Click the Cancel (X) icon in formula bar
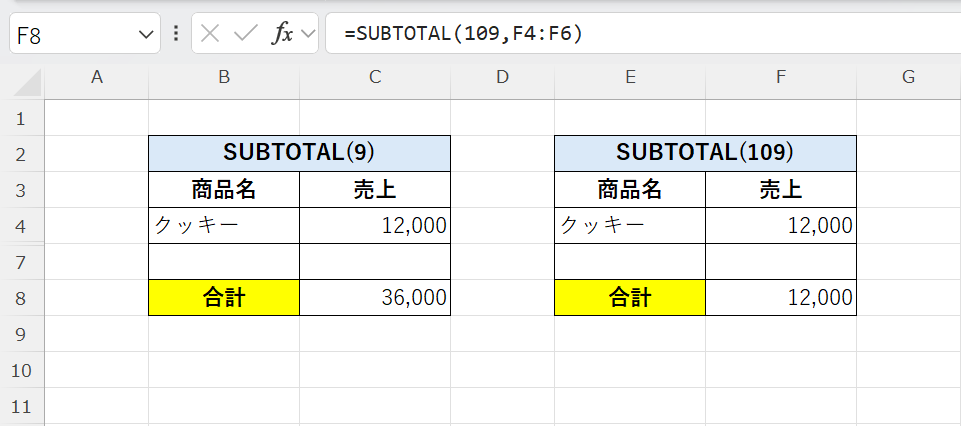Image resolution: width=961 pixels, height=426 pixels. point(210,34)
